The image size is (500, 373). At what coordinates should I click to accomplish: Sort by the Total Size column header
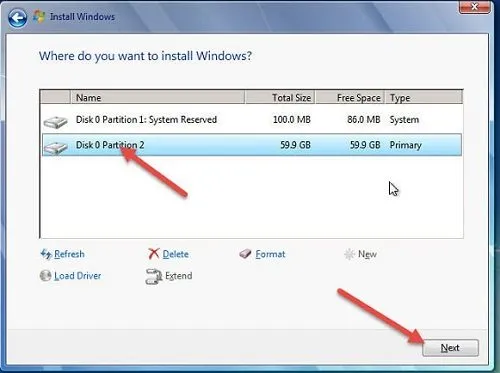click(x=280, y=98)
